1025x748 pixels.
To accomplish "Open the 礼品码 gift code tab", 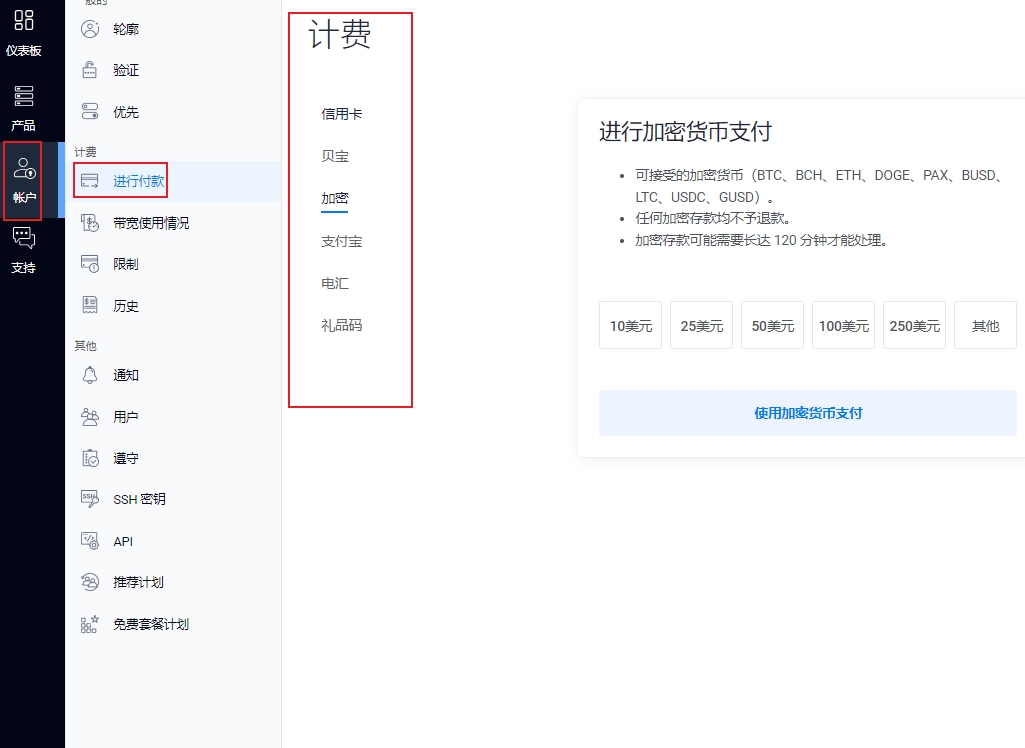I will [x=341, y=325].
